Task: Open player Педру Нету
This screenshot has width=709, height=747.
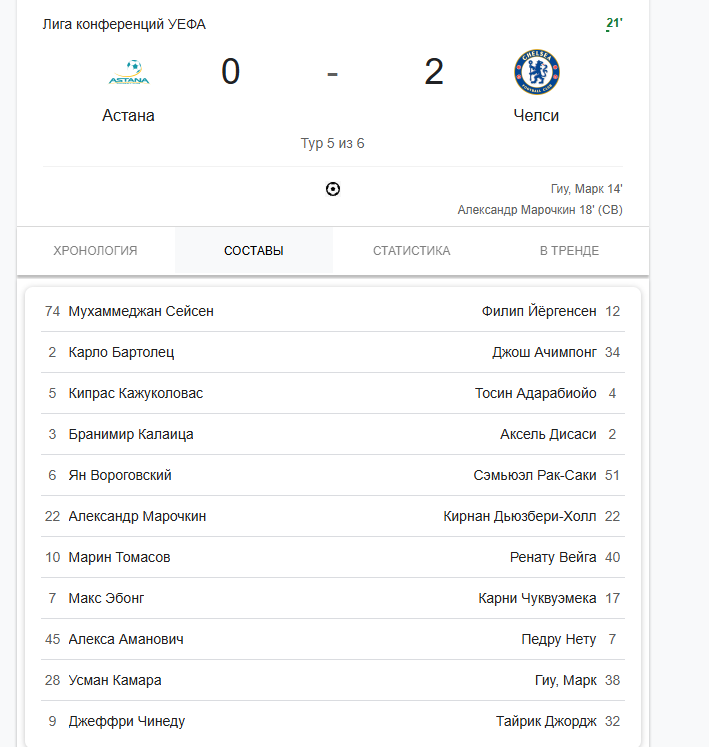Action: tap(559, 639)
